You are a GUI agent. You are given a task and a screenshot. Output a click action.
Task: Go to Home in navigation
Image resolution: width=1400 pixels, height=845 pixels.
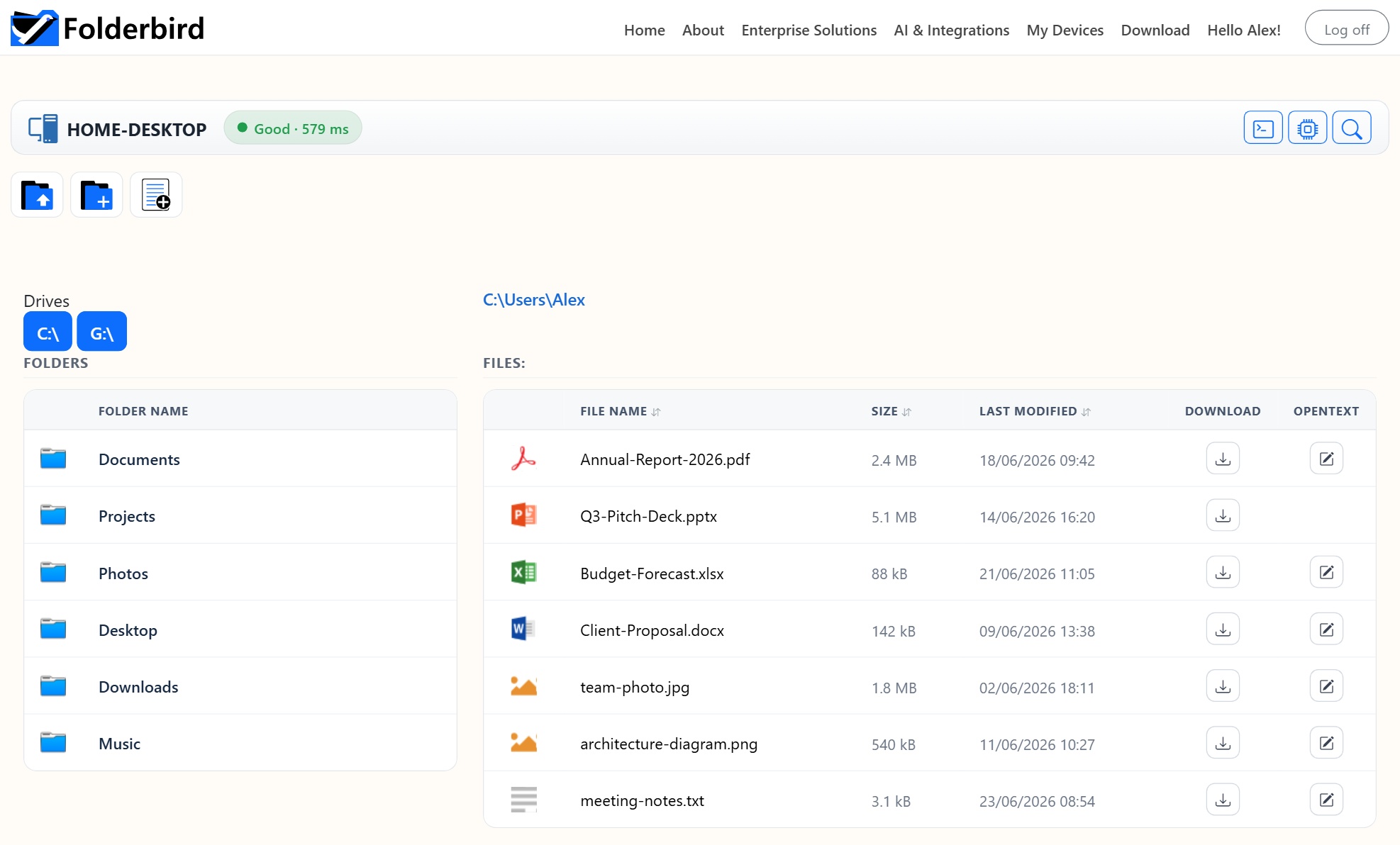click(x=644, y=30)
